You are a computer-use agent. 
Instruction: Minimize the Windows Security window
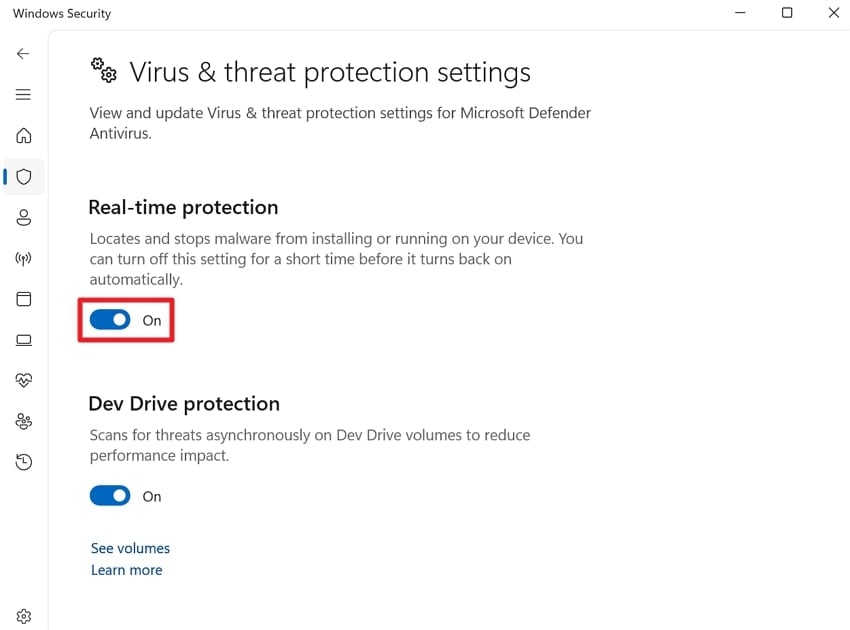tap(740, 13)
